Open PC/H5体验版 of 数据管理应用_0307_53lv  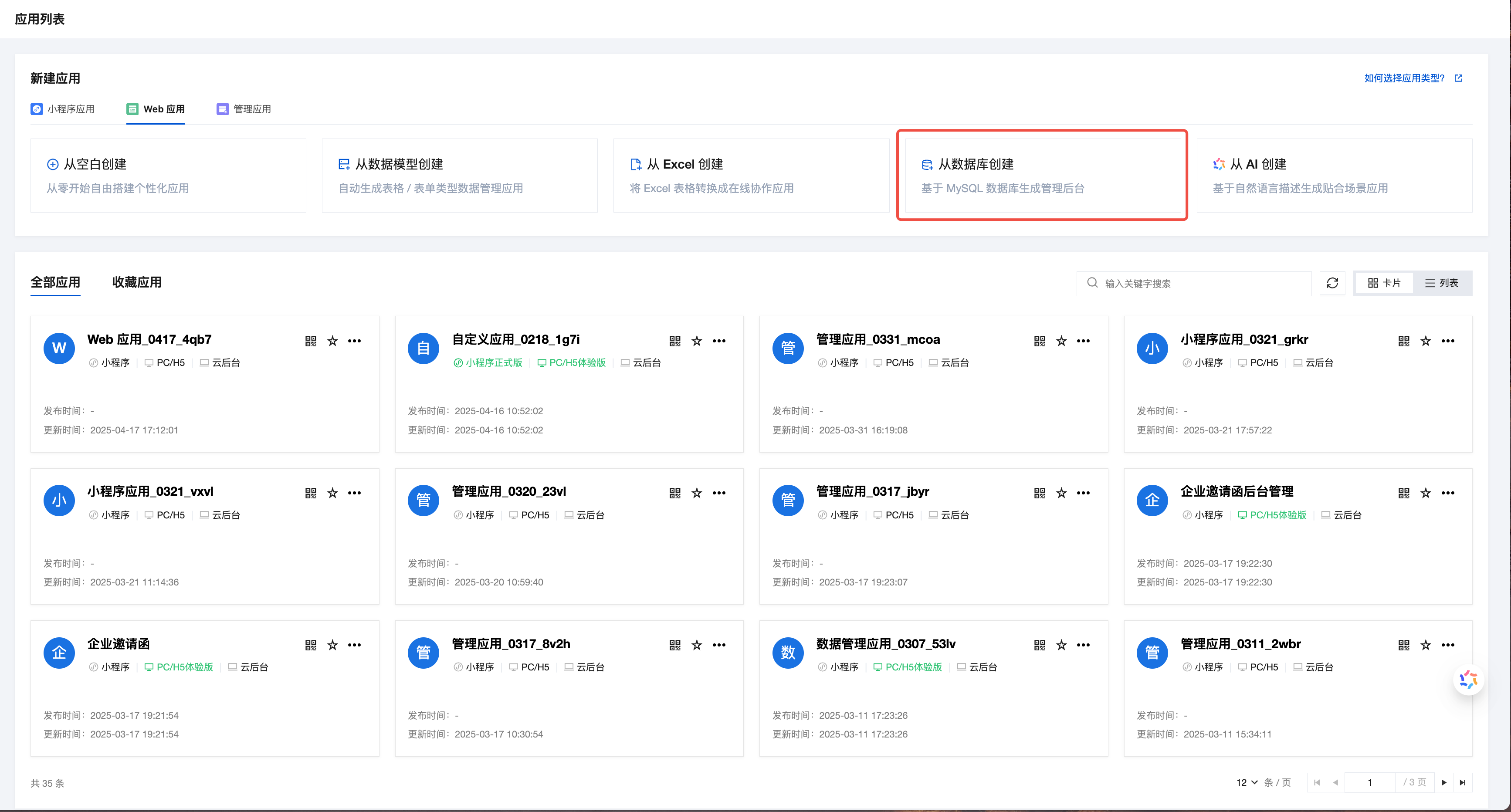point(908,667)
